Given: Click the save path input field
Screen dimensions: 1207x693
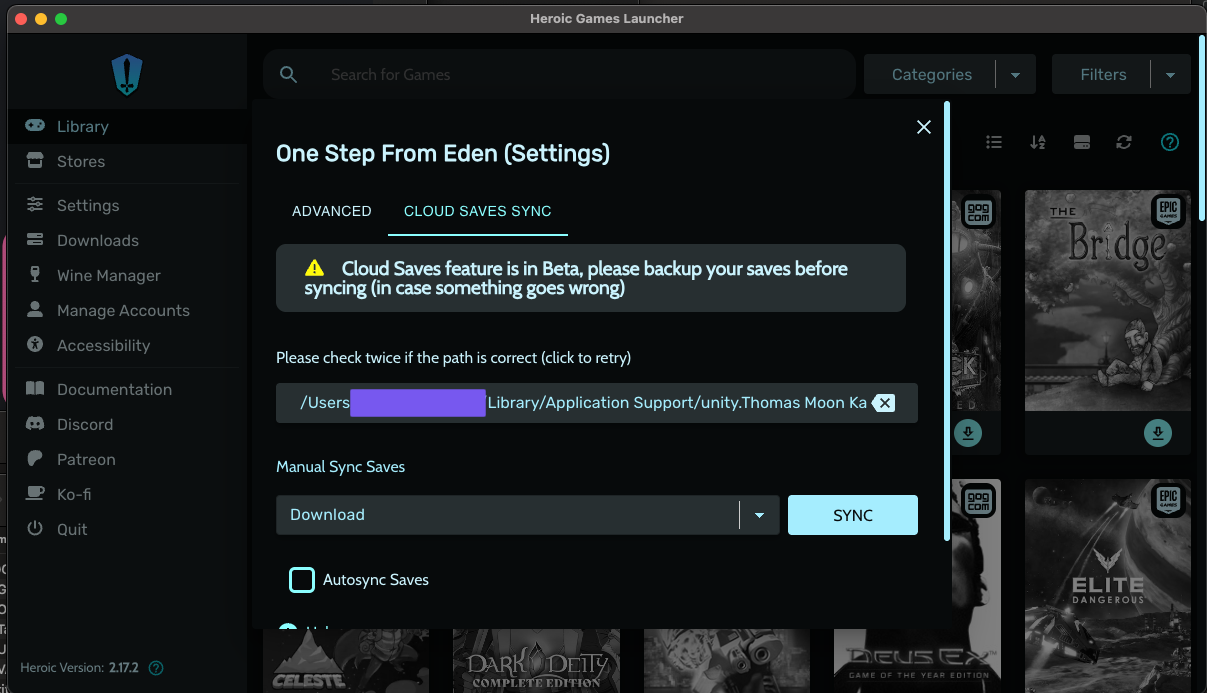Looking at the screenshot, I should point(597,403).
